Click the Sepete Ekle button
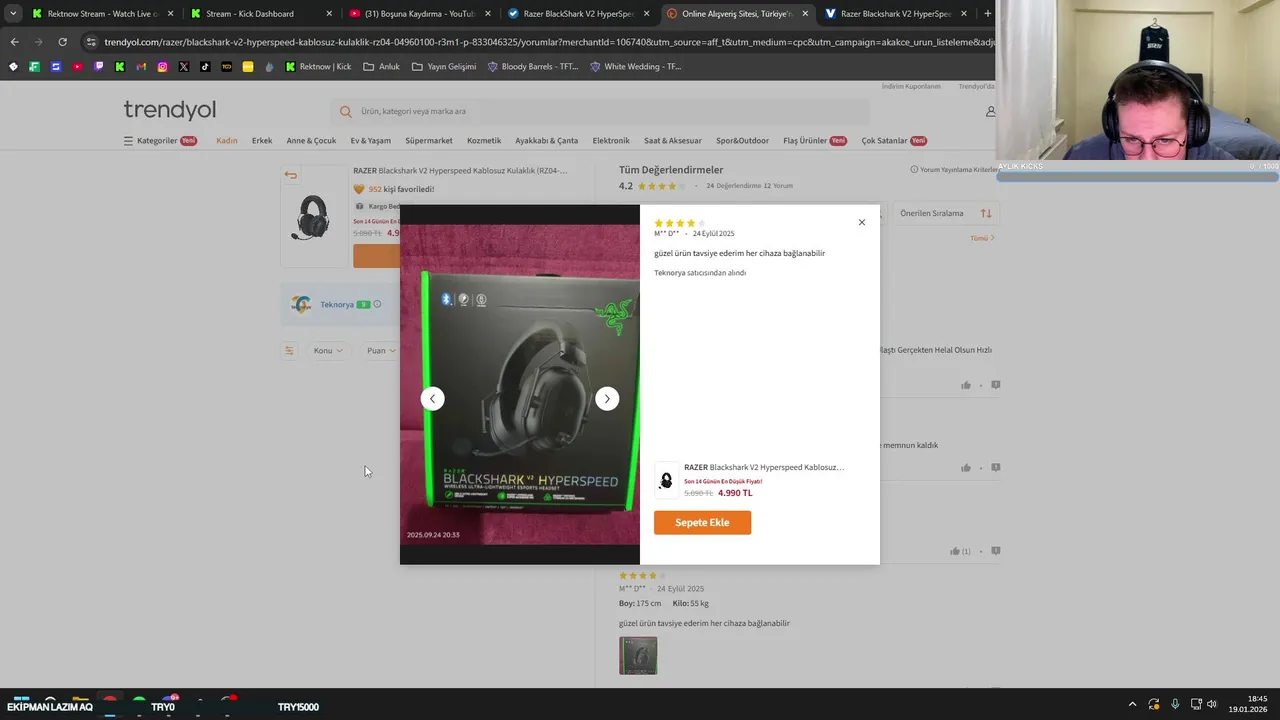 click(702, 522)
